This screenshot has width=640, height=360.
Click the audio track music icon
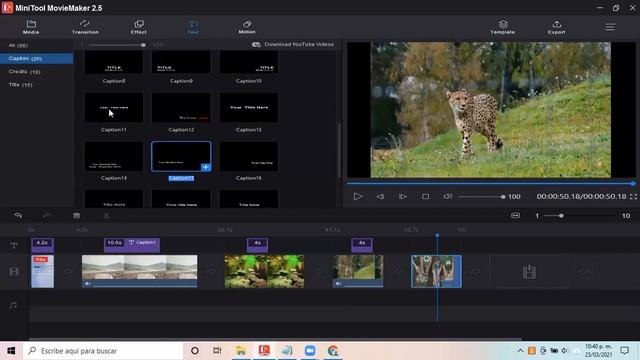tap(13, 305)
